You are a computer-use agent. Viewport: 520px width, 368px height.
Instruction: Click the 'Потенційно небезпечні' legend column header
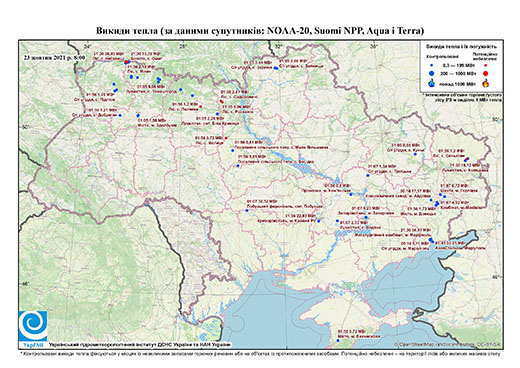(x=485, y=56)
